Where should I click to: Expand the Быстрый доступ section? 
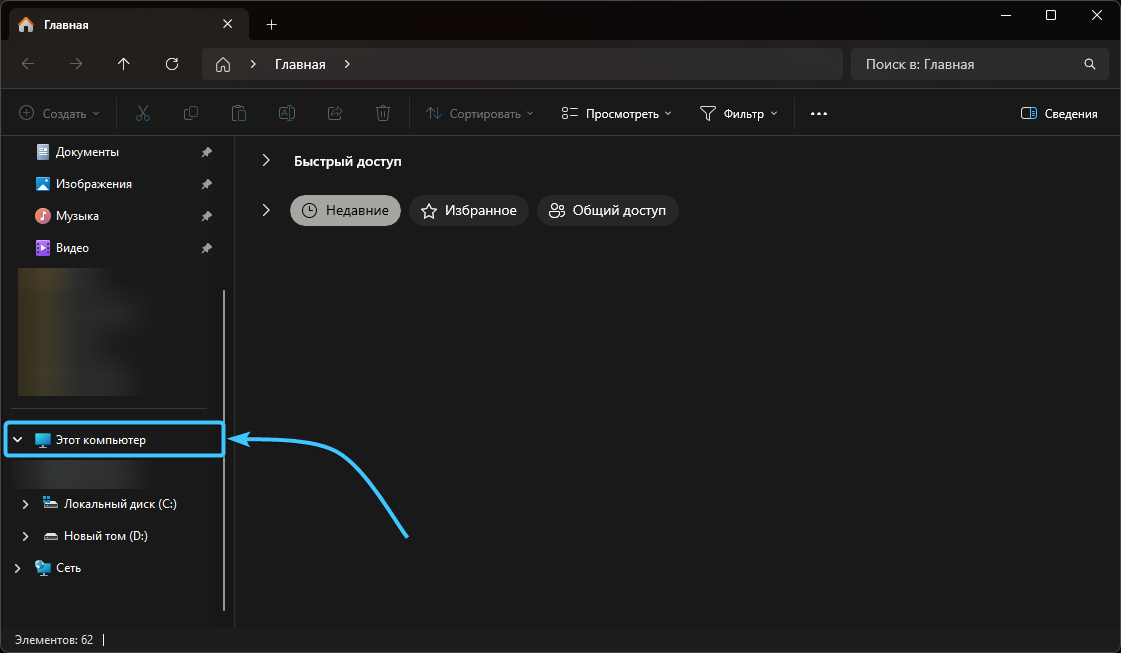click(266, 161)
